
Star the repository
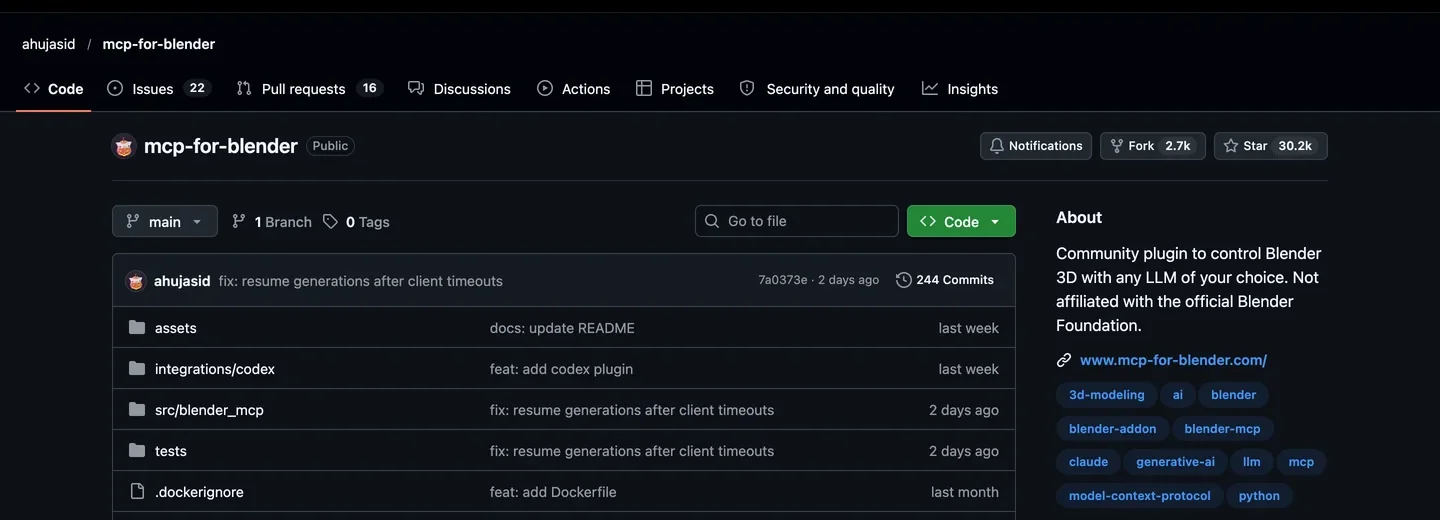coord(1271,146)
